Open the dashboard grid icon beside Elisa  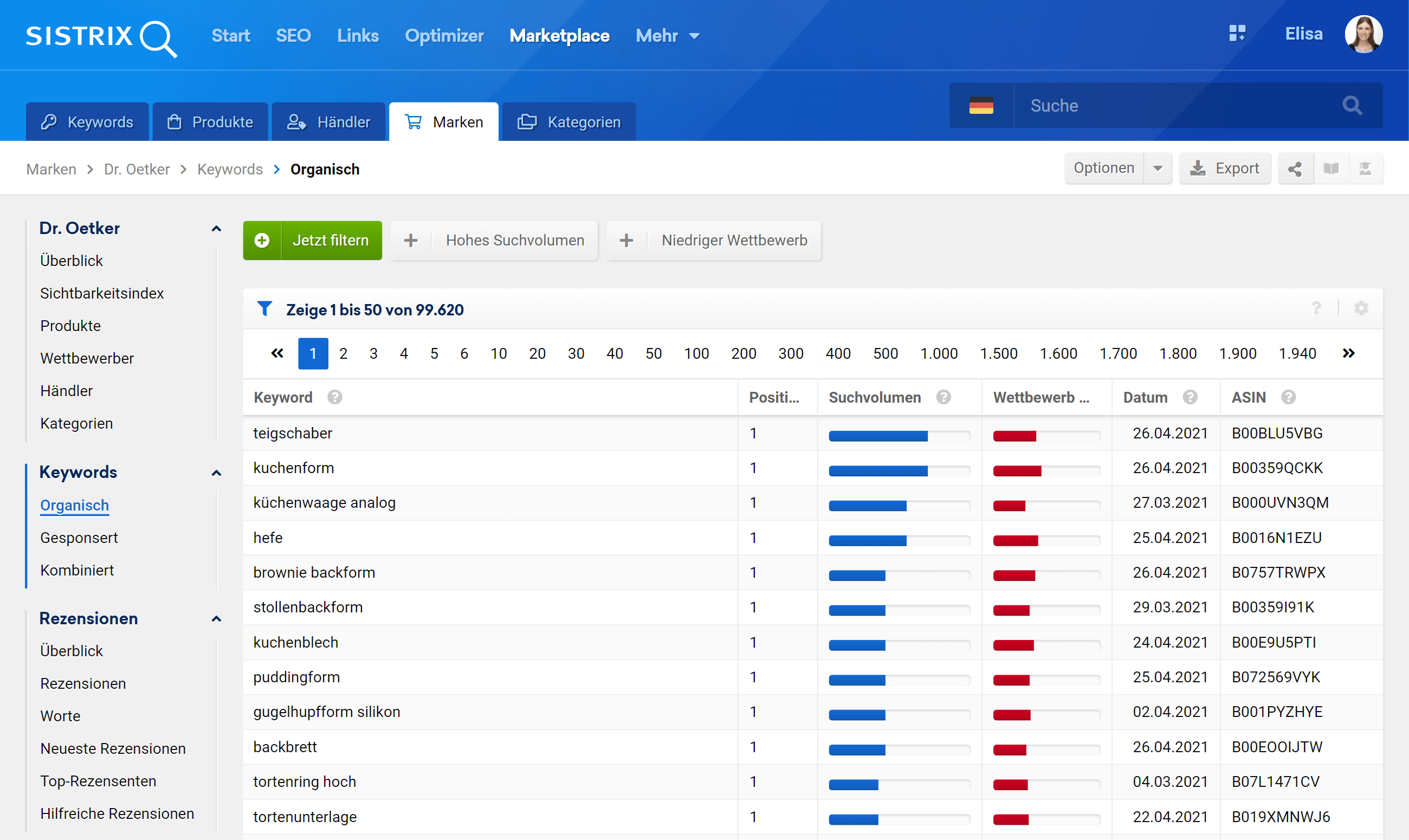(x=1237, y=34)
